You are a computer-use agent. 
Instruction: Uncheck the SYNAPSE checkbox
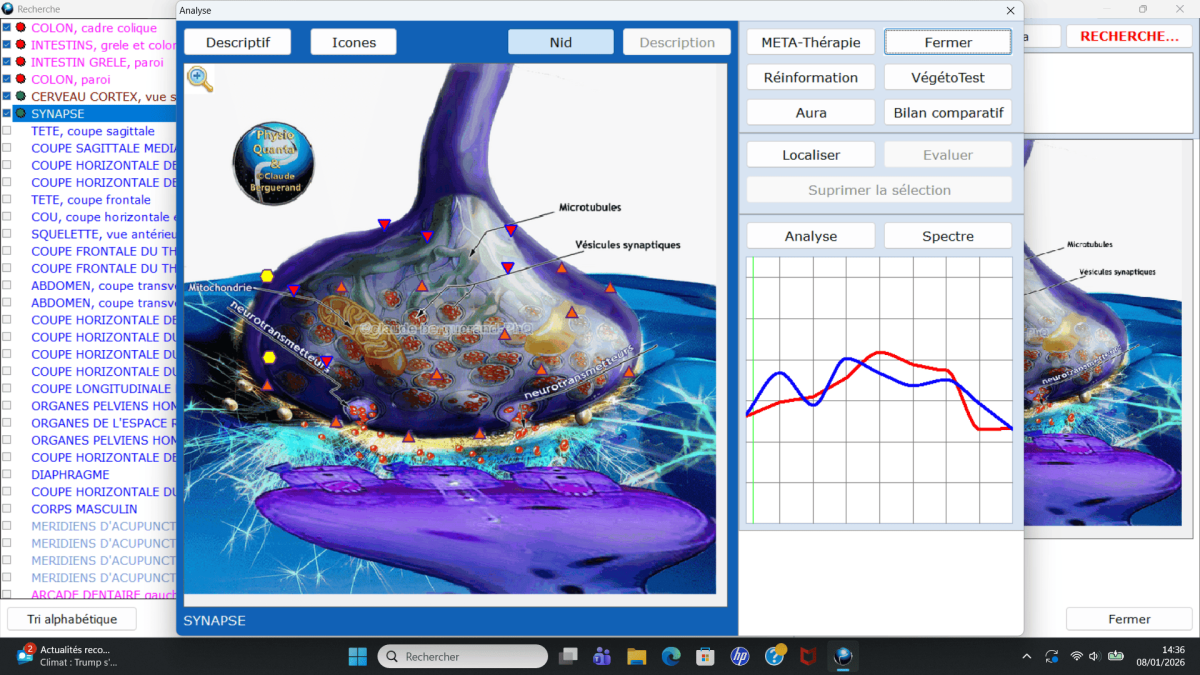pyautogui.click(x=7, y=114)
